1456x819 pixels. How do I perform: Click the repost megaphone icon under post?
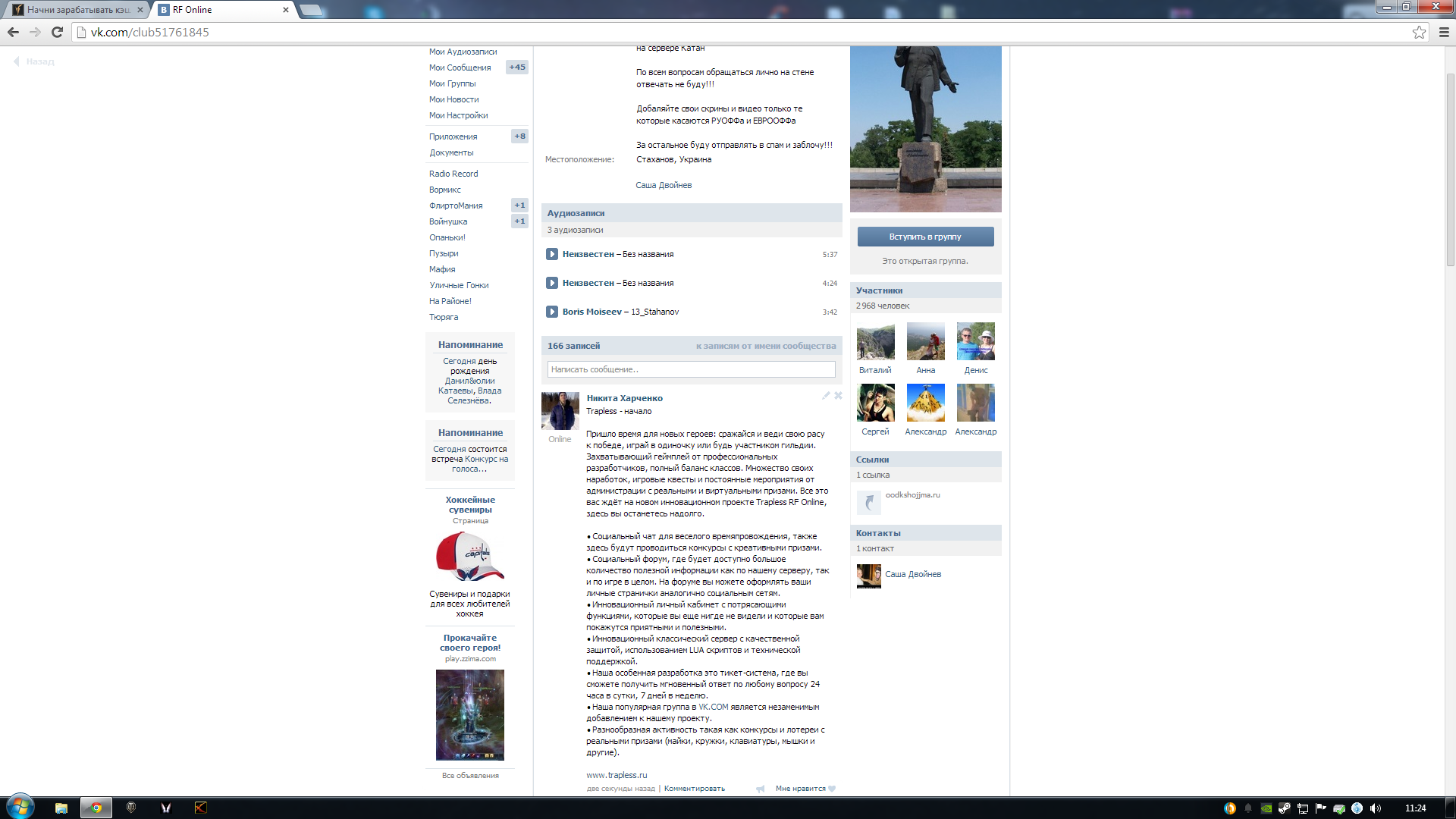[x=761, y=789]
